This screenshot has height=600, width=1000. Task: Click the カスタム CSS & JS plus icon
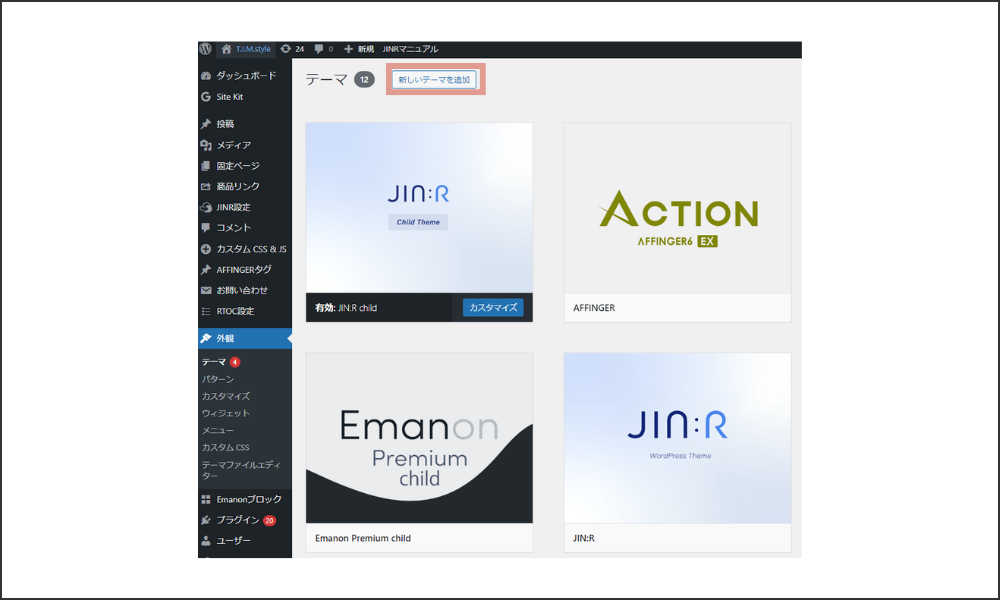(206, 249)
